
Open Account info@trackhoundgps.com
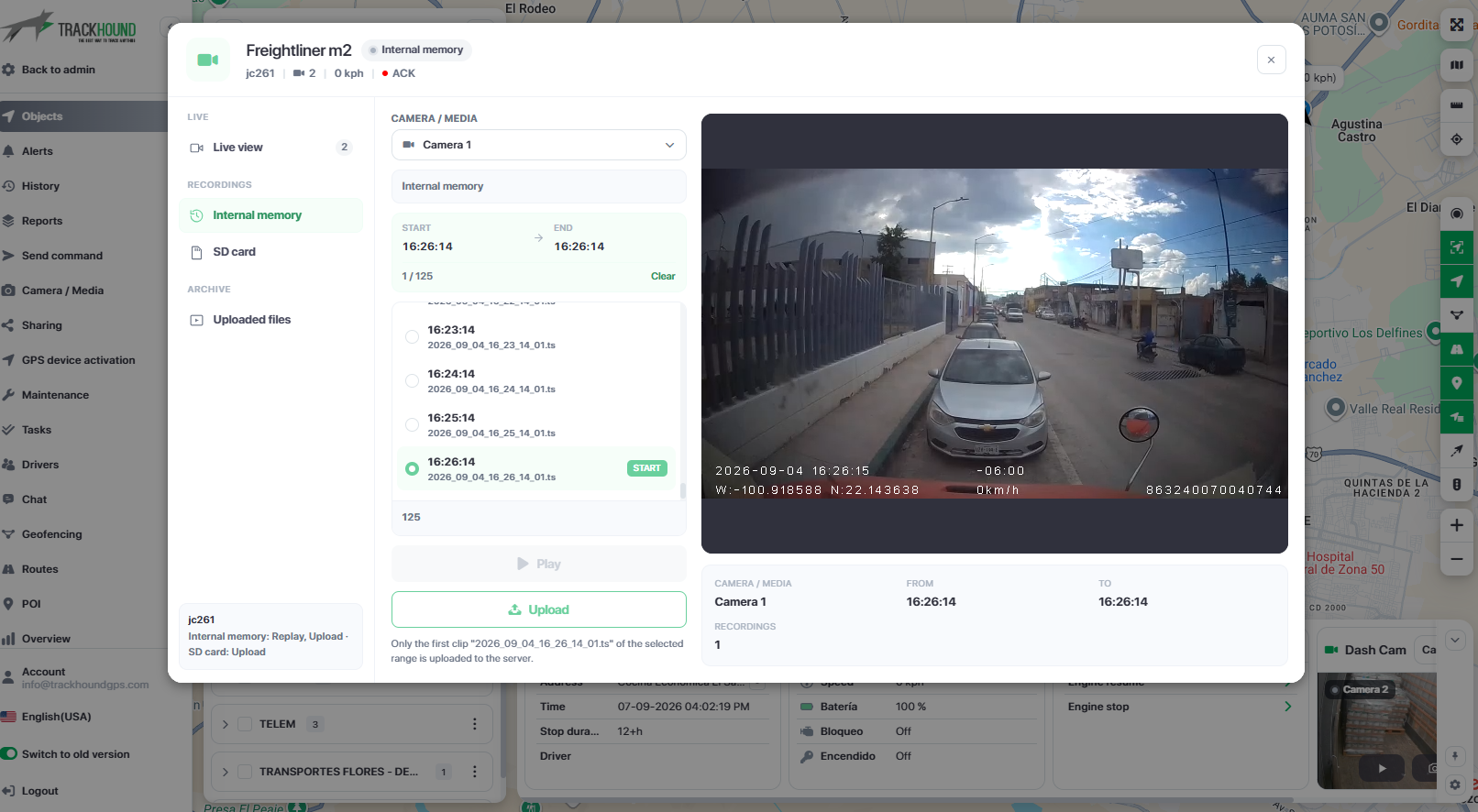click(x=84, y=678)
